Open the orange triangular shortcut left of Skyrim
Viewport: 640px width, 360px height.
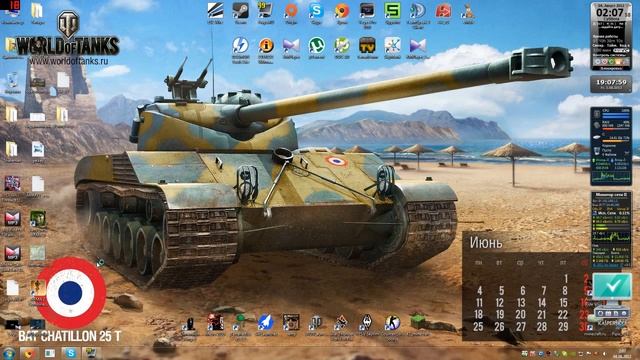[341, 323]
